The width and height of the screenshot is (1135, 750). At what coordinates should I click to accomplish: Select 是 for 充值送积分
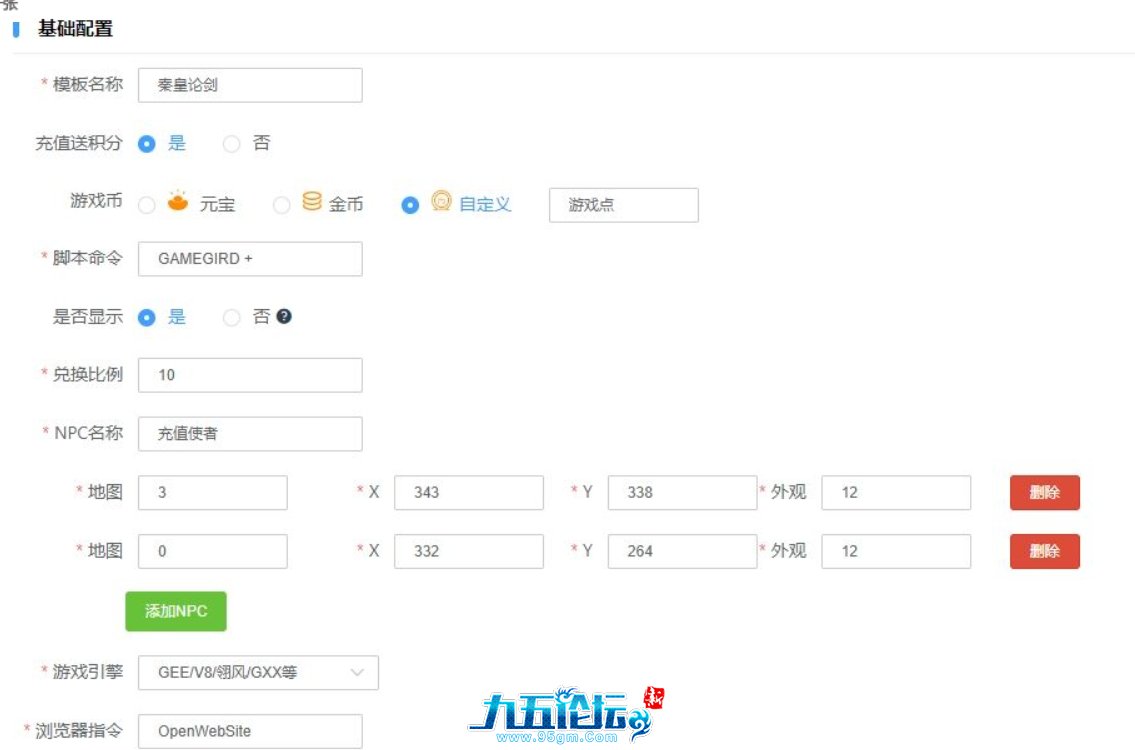(147, 143)
